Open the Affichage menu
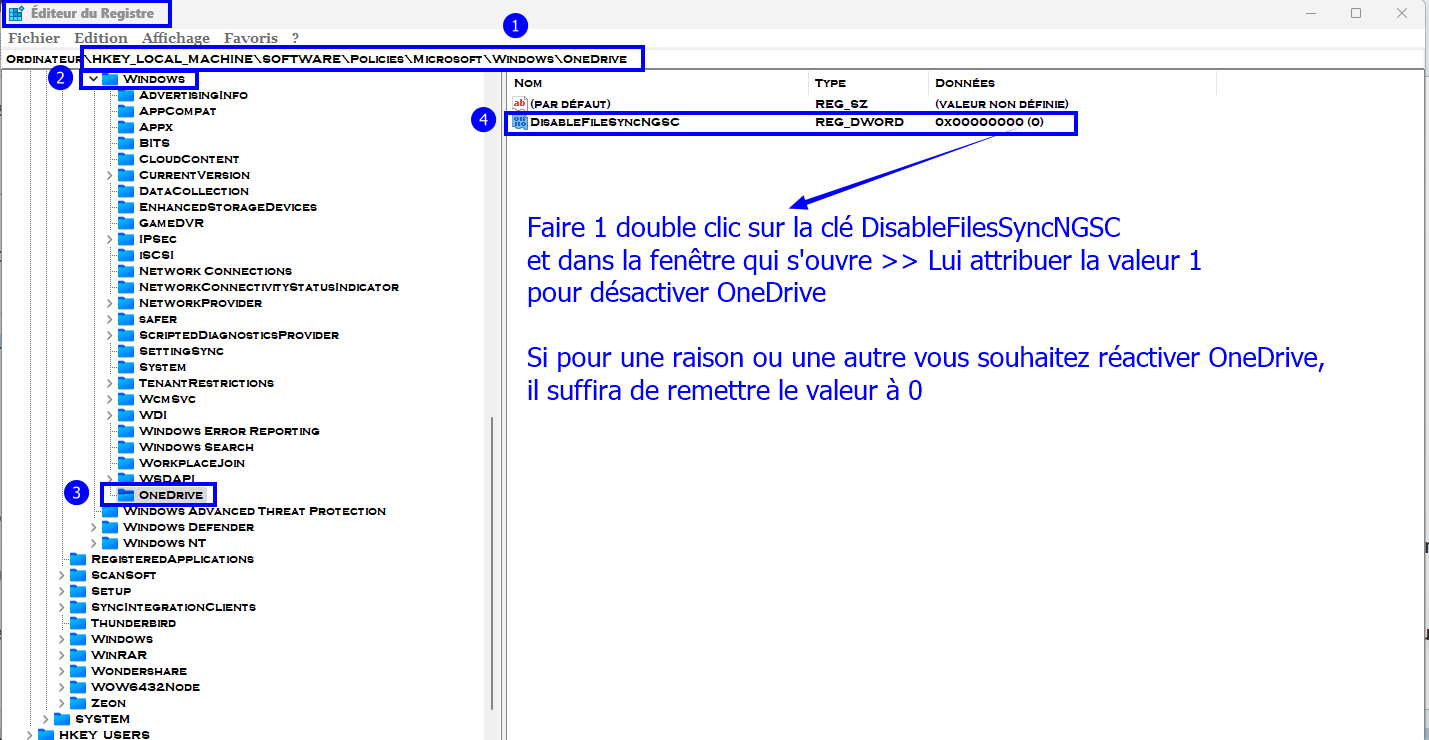The image size is (1429, 740). click(176, 38)
